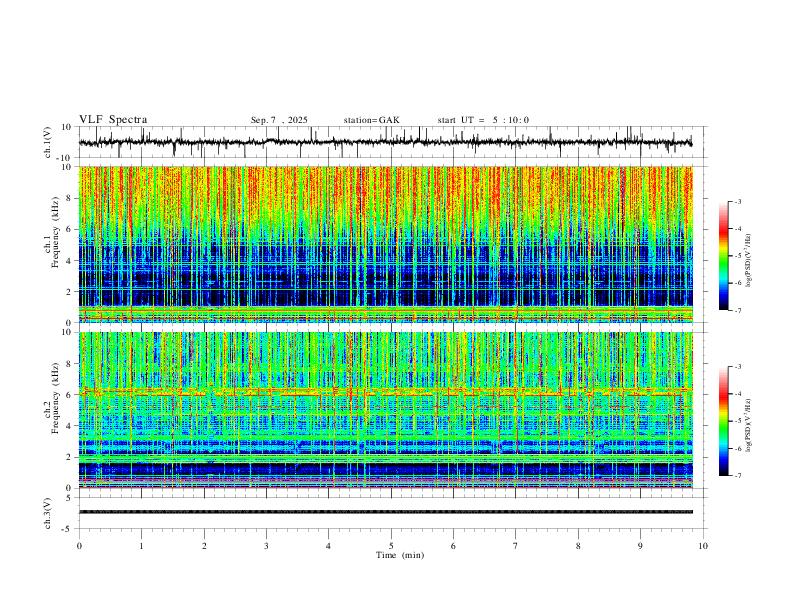Click the "ch.3(V)" axis label
The image size is (792, 612).
[48, 514]
